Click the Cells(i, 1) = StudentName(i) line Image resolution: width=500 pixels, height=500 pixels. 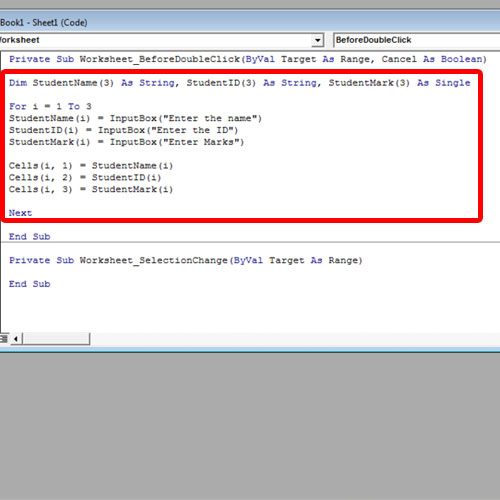point(91,166)
